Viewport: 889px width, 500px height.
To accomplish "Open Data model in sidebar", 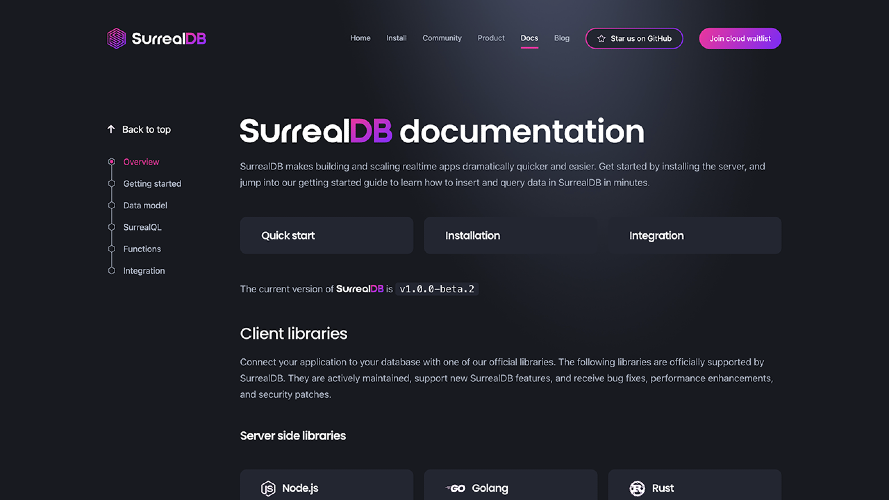I will pos(145,205).
